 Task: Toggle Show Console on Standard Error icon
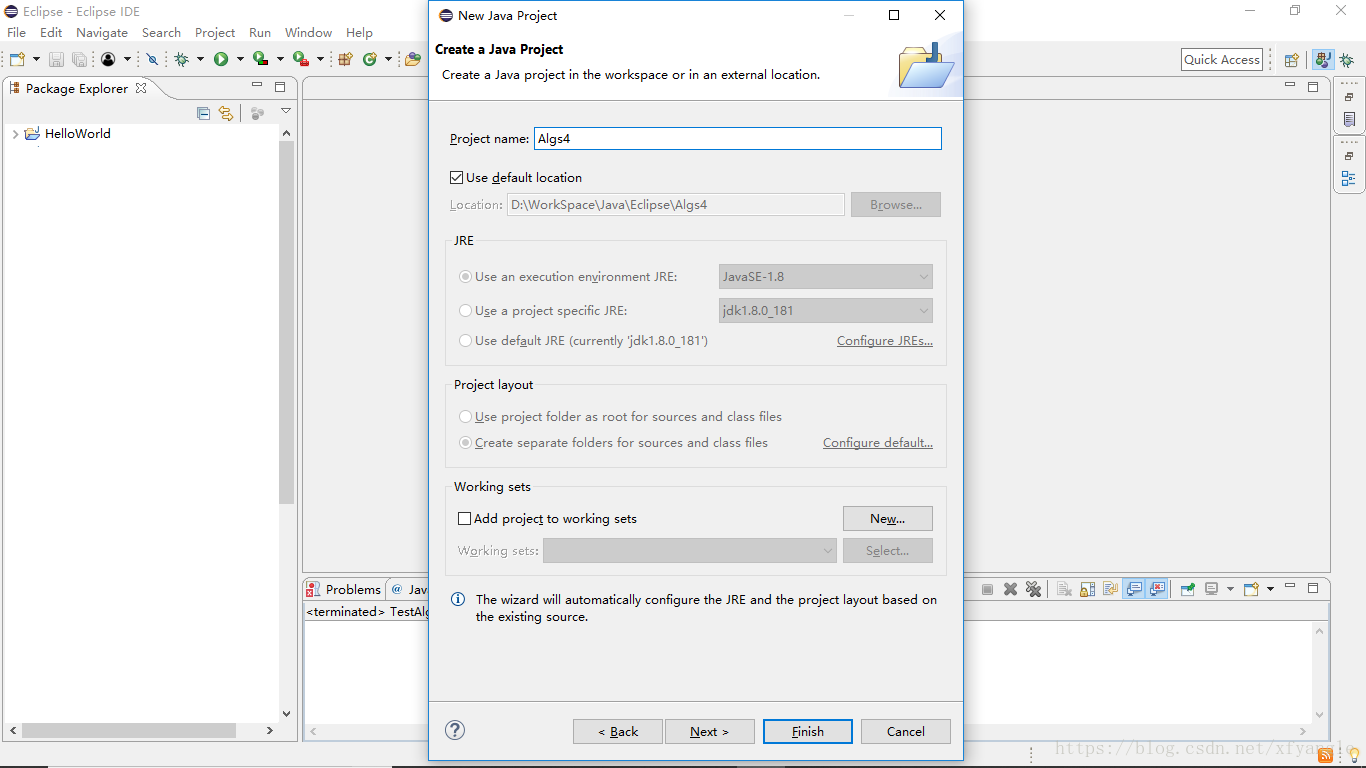click(x=1157, y=589)
